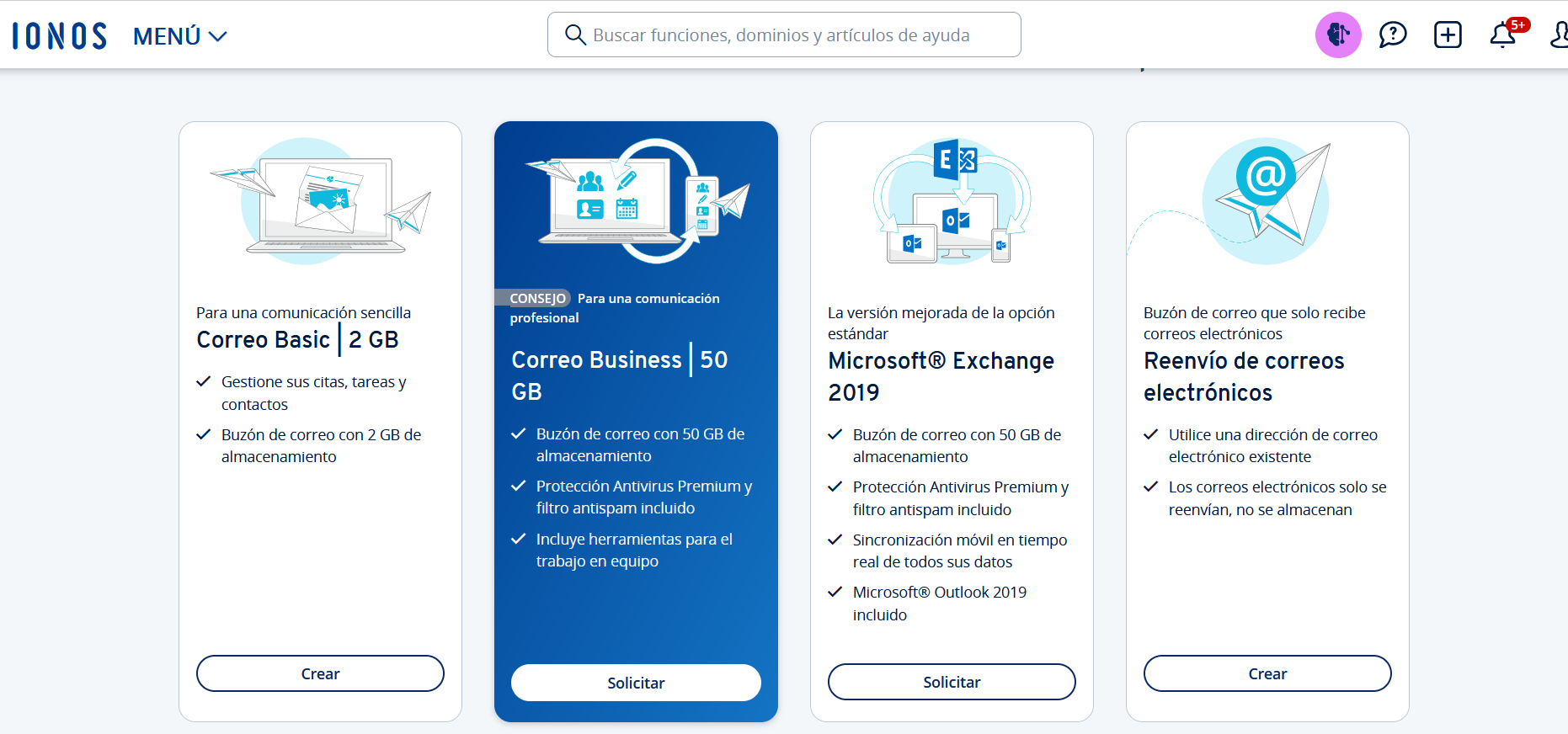This screenshot has height=734, width=1568.
Task: Click the Reenvío de correos electrónicos title
Action: (x=1244, y=376)
